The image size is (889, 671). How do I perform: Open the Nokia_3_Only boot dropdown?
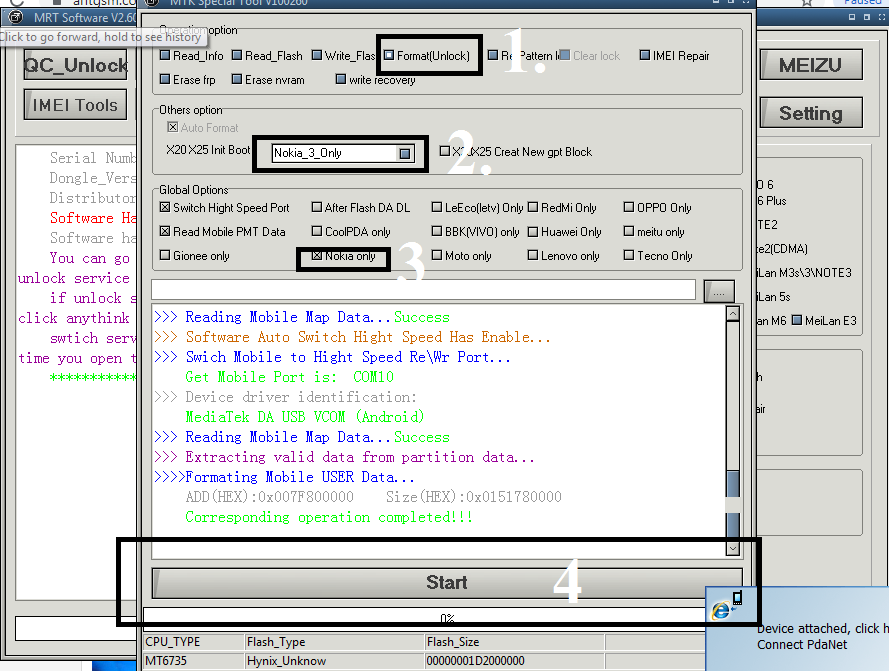click(405, 153)
